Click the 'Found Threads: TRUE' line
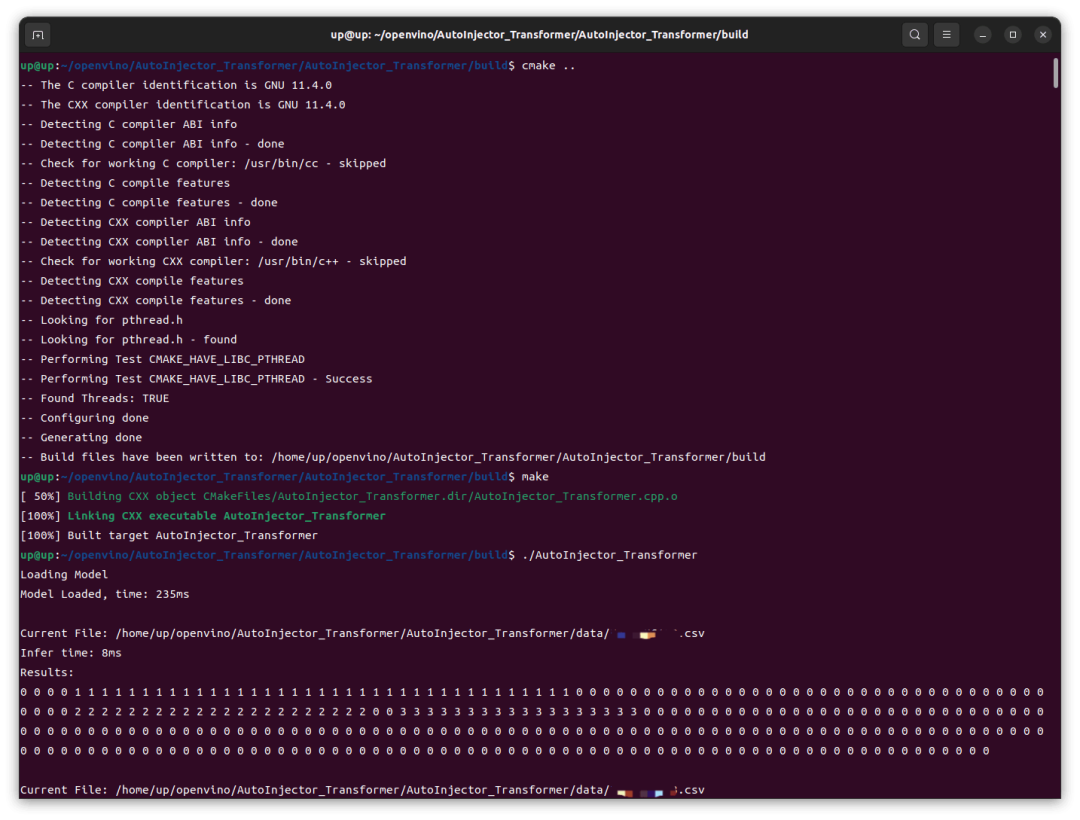 click(95, 398)
